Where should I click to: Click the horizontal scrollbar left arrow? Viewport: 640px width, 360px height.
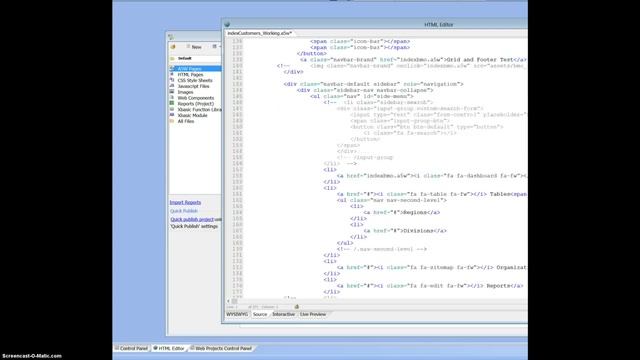(228, 301)
